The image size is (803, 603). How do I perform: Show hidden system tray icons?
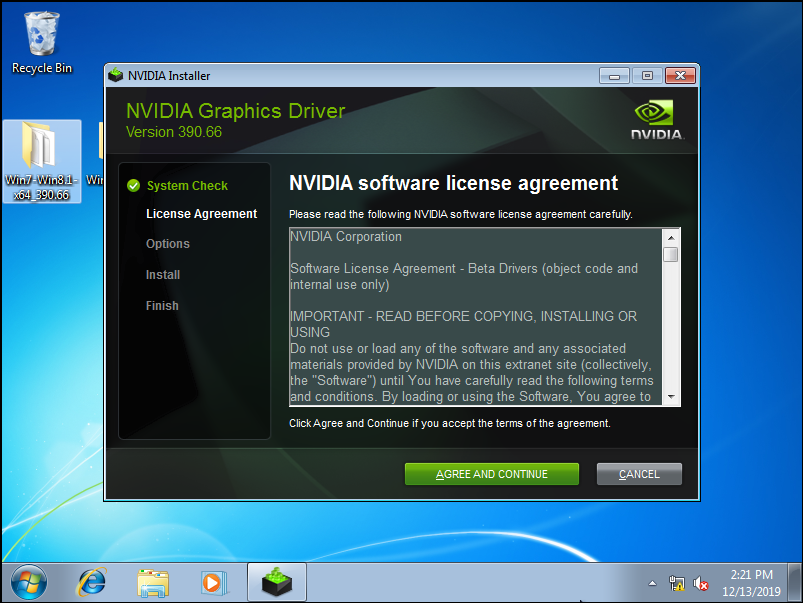click(x=652, y=583)
